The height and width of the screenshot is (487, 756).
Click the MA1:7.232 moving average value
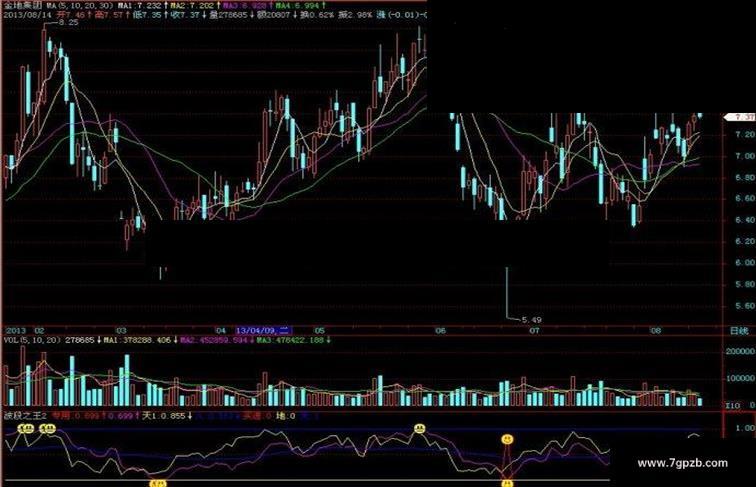pyautogui.click(x=139, y=5)
